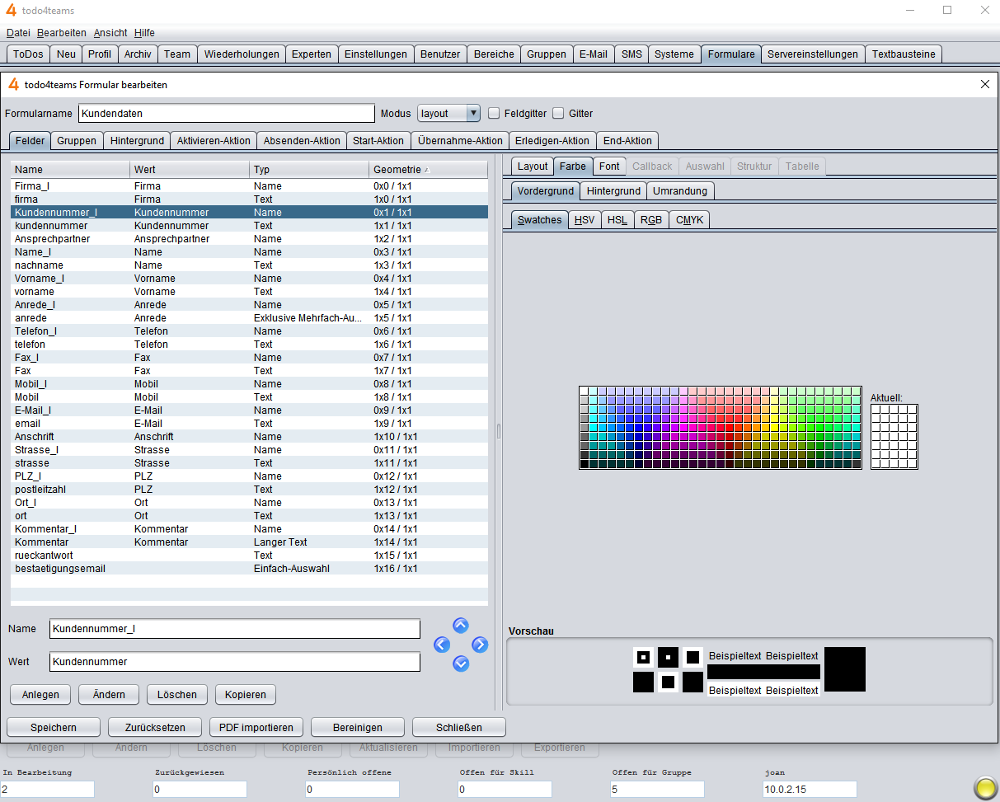Move field right with blue right arrow
The height and width of the screenshot is (802, 1000).
[480, 645]
